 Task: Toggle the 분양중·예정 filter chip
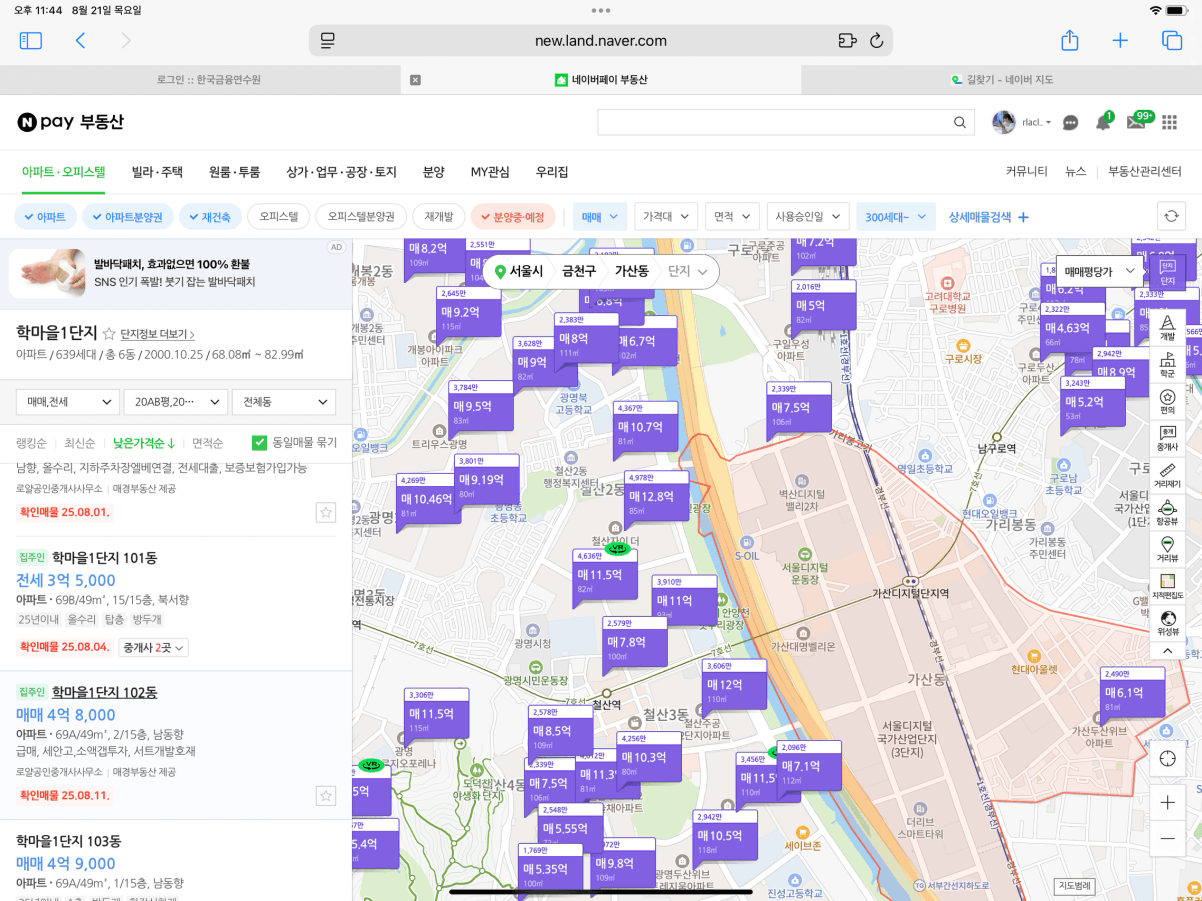coord(513,216)
